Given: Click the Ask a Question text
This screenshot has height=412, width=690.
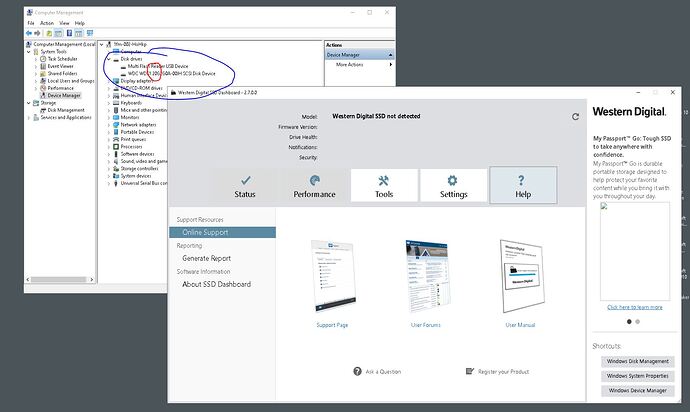Looking at the screenshot, I should [383, 372].
